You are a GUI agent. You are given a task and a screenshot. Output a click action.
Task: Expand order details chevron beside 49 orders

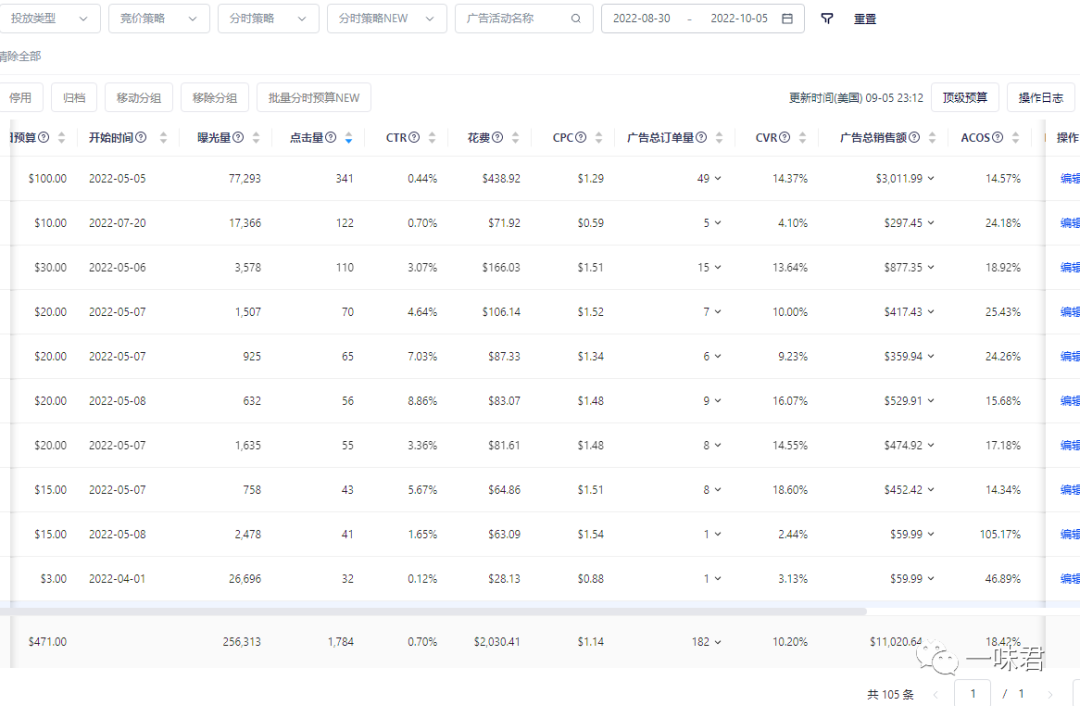(x=718, y=179)
